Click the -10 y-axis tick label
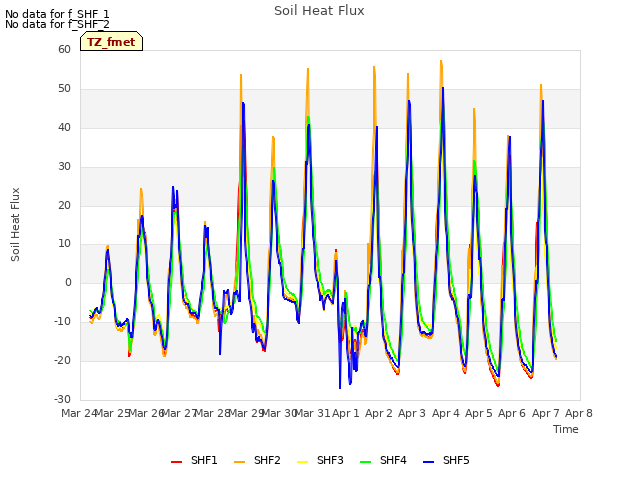The height and width of the screenshot is (480, 640). tap(63, 322)
